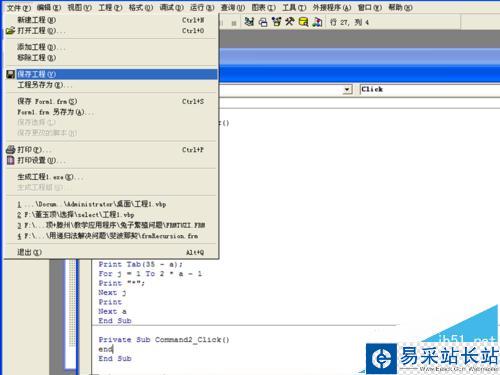The width and height of the screenshot is (500, 375).
Task: Open the 工程 menu in menu bar
Action: pos(110,7)
